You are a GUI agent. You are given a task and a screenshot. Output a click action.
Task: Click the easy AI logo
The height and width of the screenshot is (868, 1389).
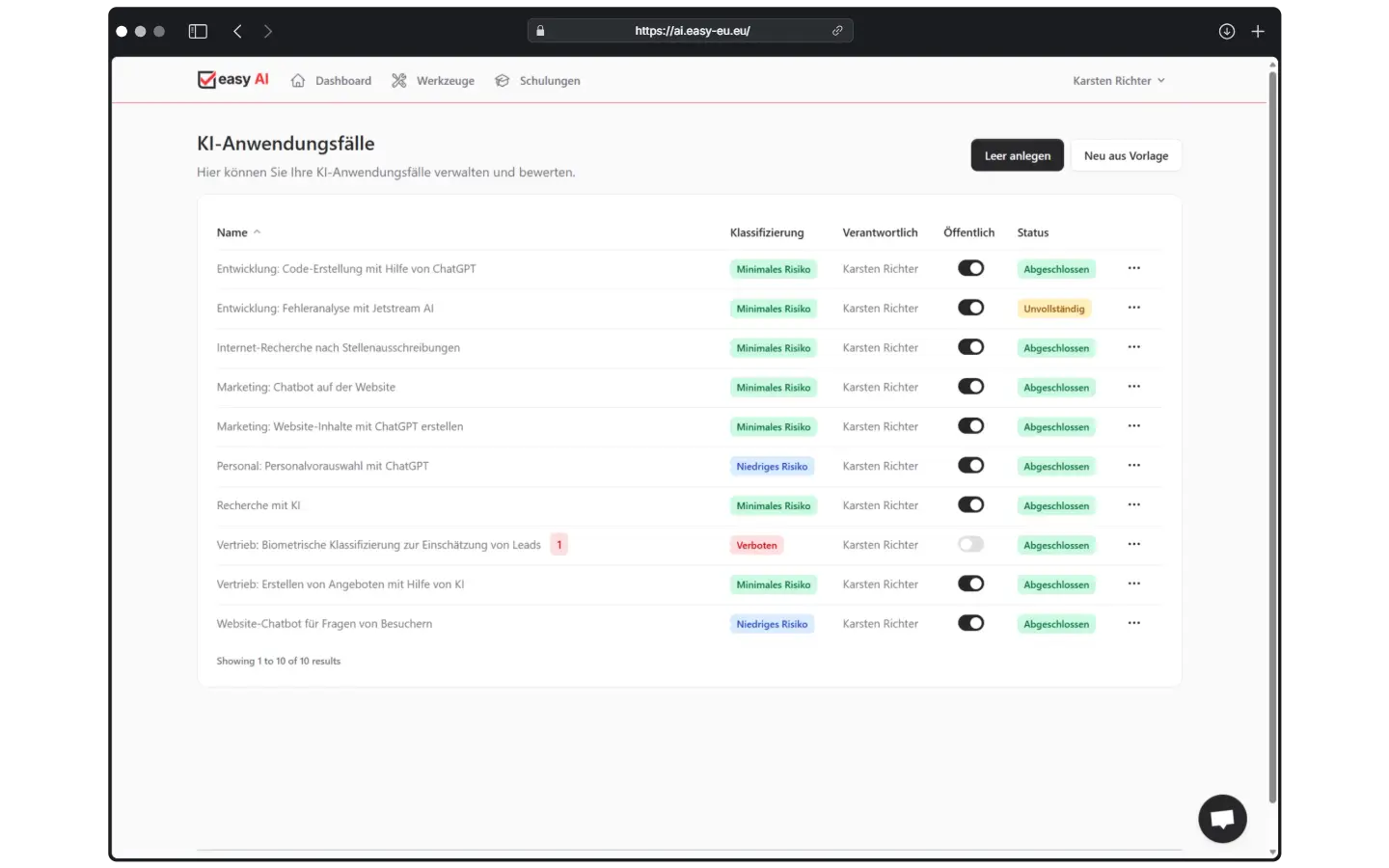231,79
